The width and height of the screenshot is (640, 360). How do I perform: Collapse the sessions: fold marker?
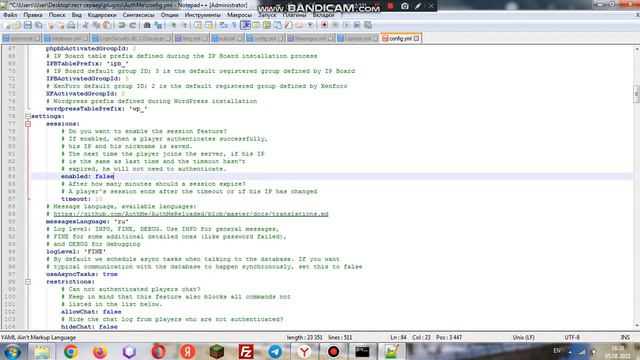pyautogui.click(x=28, y=124)
